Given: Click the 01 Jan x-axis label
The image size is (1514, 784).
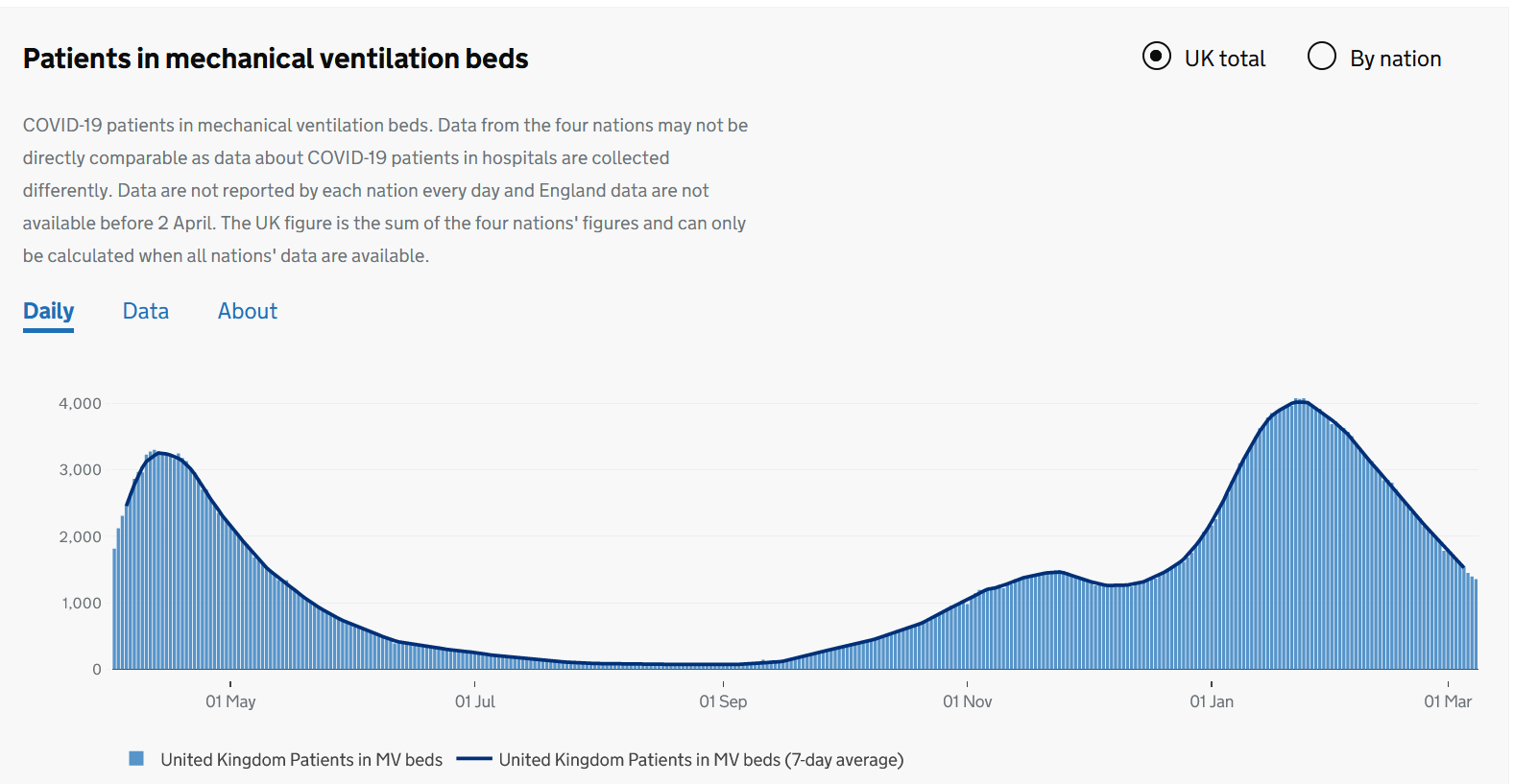Looking at the screenshot, I should [x=1212, y=701].
